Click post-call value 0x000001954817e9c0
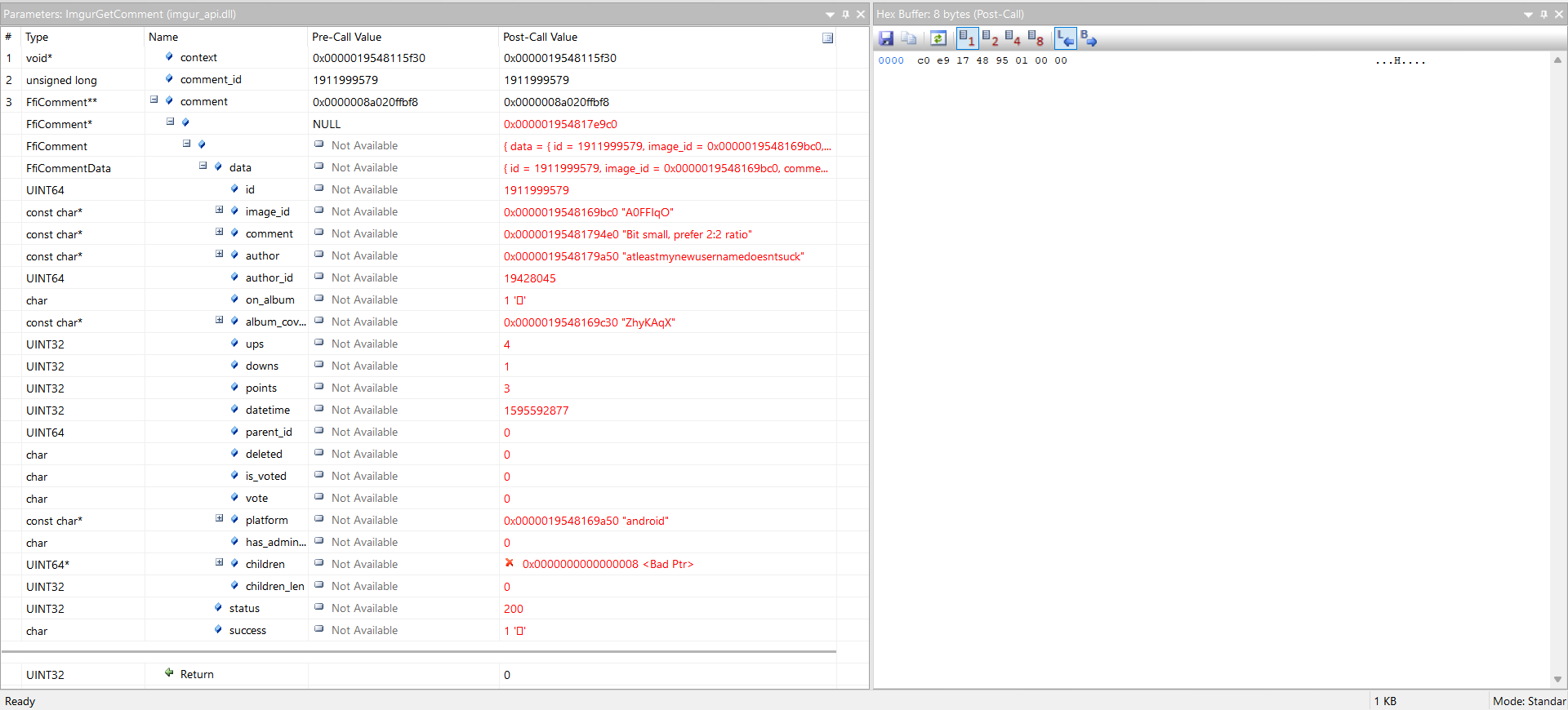1568x710 pixels. tap(560, 124)
